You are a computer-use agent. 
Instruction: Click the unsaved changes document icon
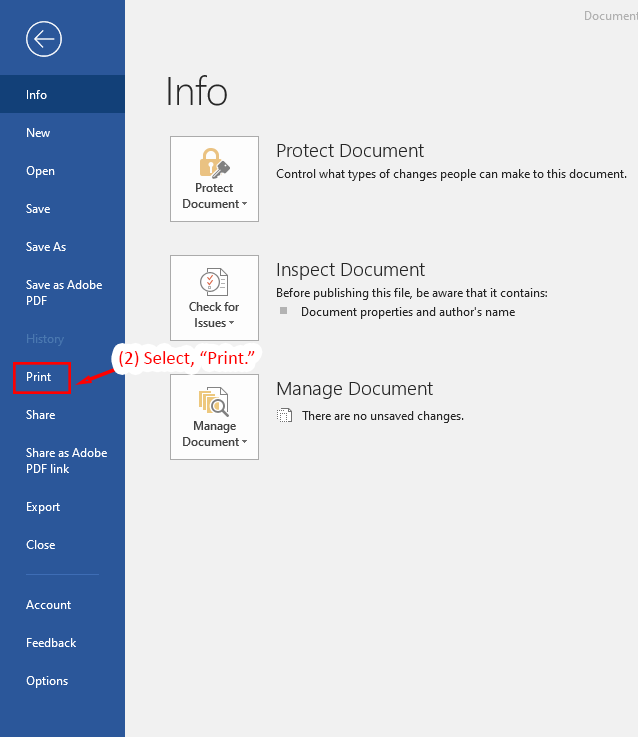coord(284,416)
